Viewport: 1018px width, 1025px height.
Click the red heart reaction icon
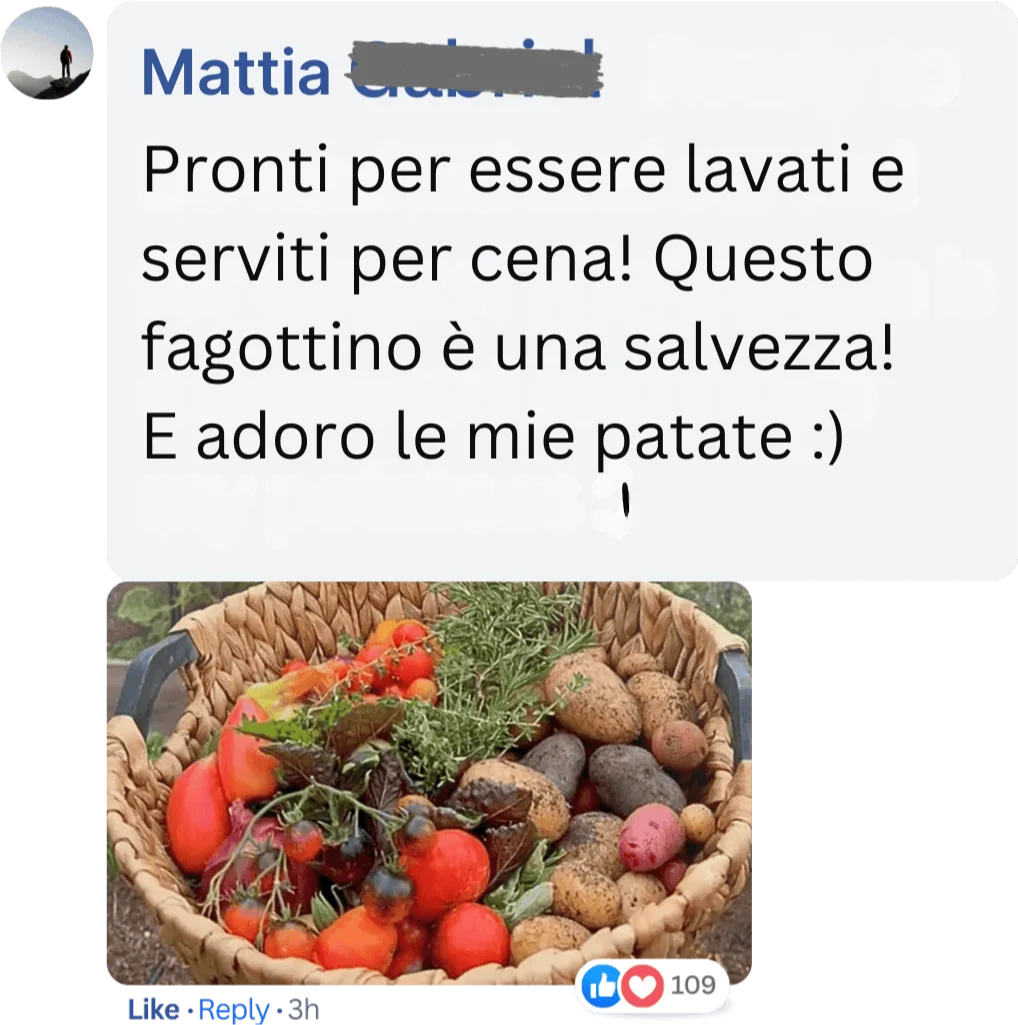point(642,985)
